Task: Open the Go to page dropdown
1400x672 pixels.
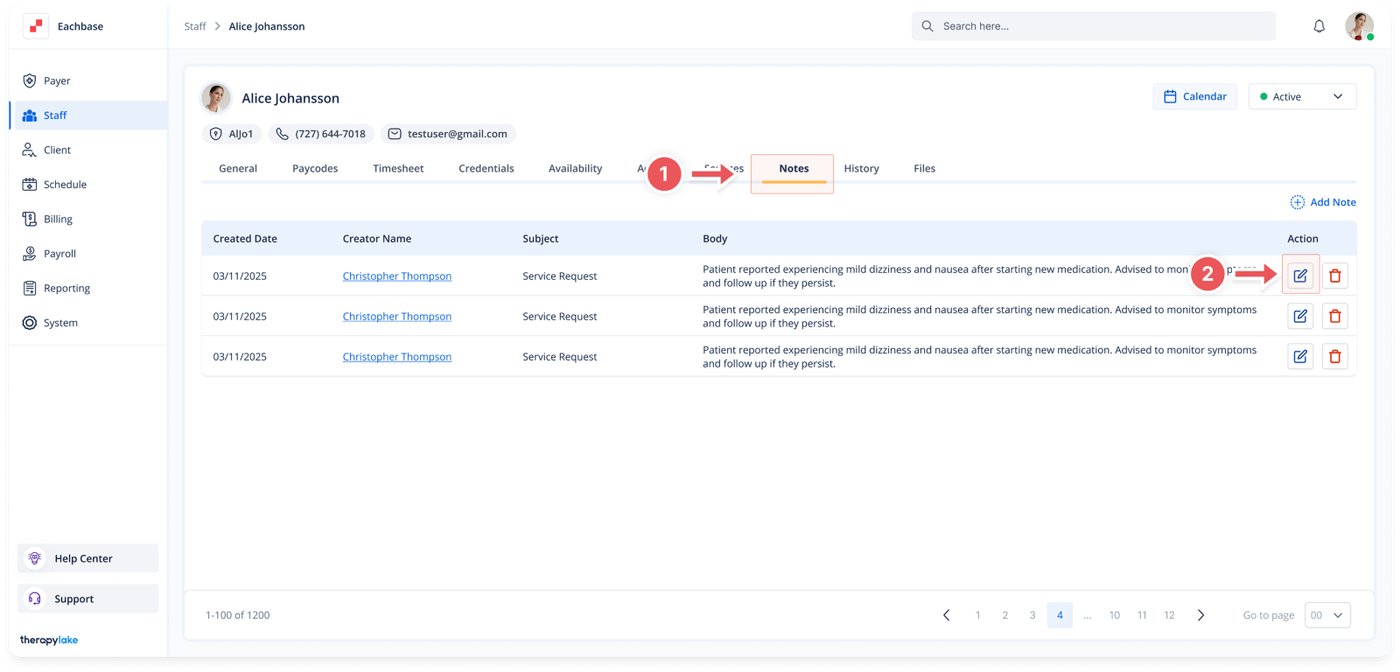Action: (1327, 615)
